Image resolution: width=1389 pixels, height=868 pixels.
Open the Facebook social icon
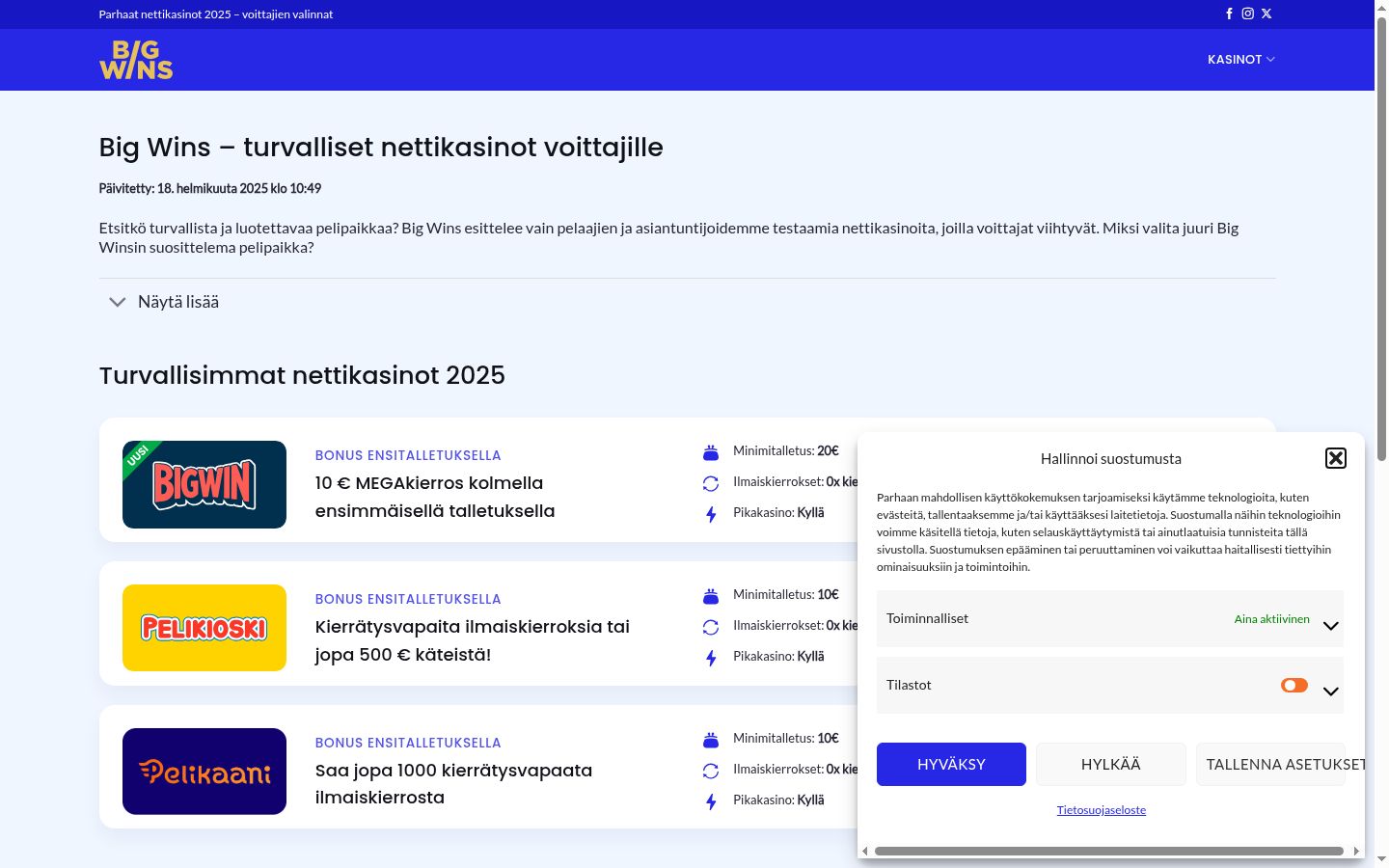[x=1229, y=14]
